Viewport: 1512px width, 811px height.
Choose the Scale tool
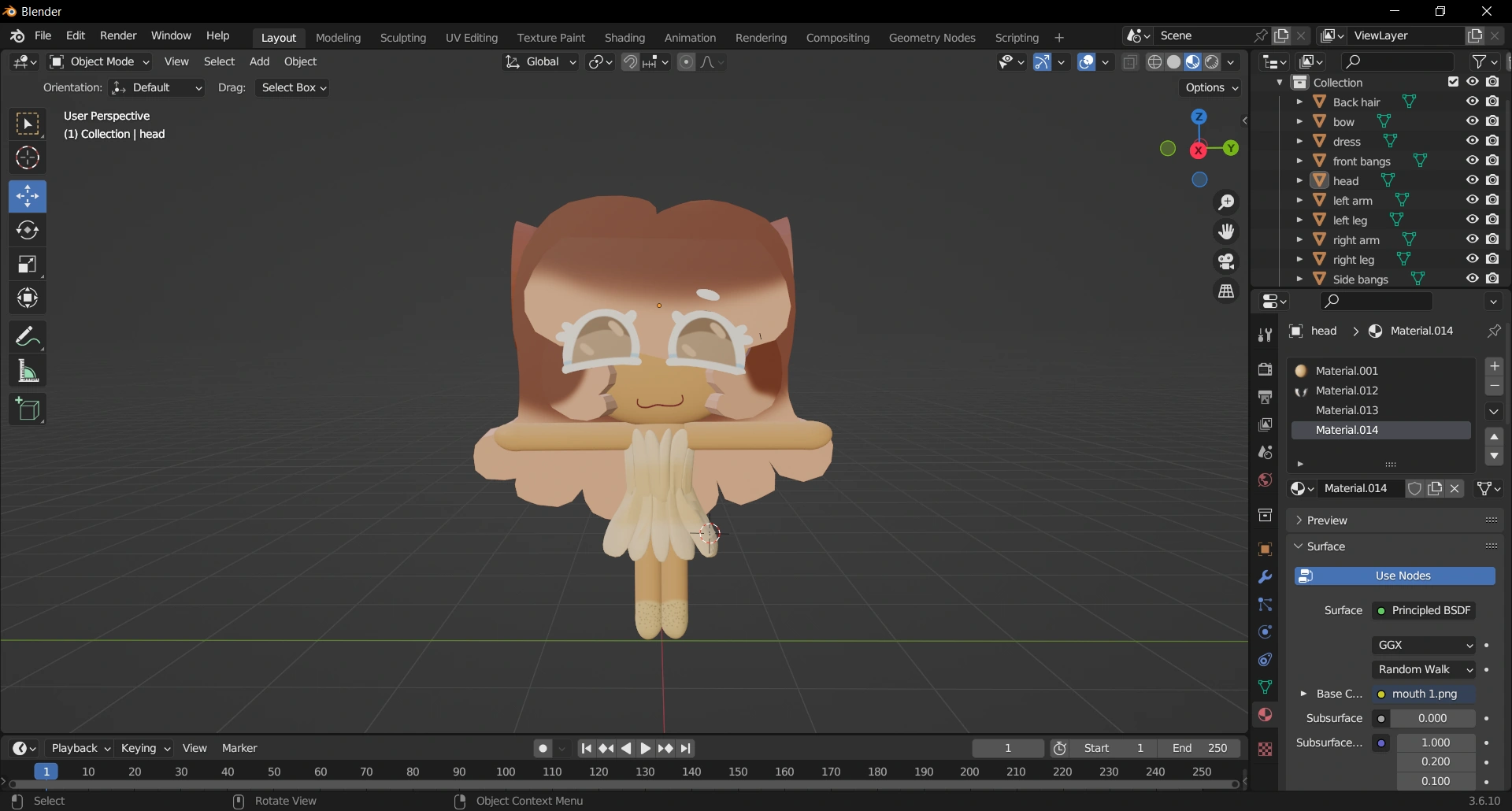click(x=28, y=265)
